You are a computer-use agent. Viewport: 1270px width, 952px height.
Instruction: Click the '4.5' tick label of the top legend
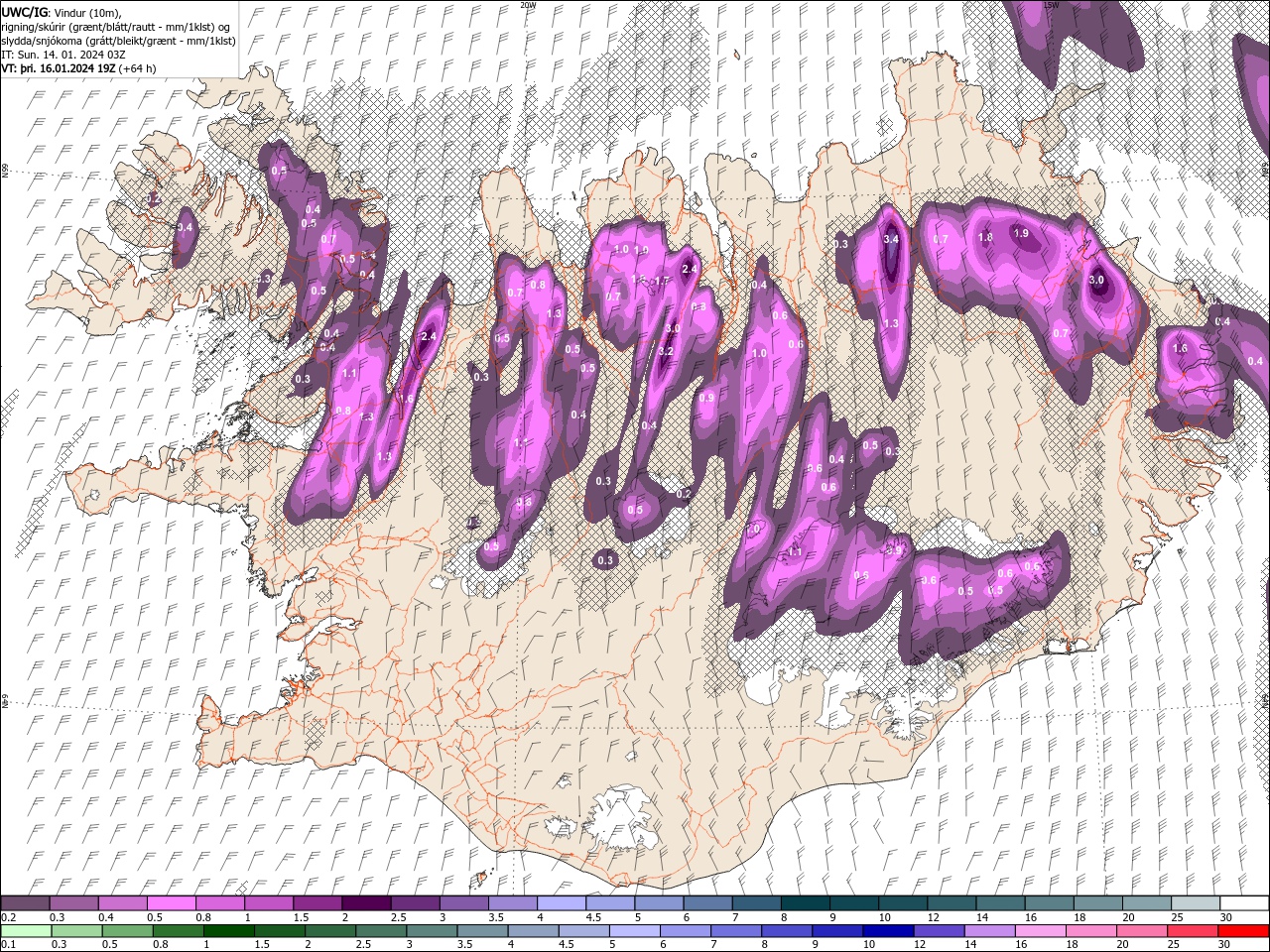(593, 917)
